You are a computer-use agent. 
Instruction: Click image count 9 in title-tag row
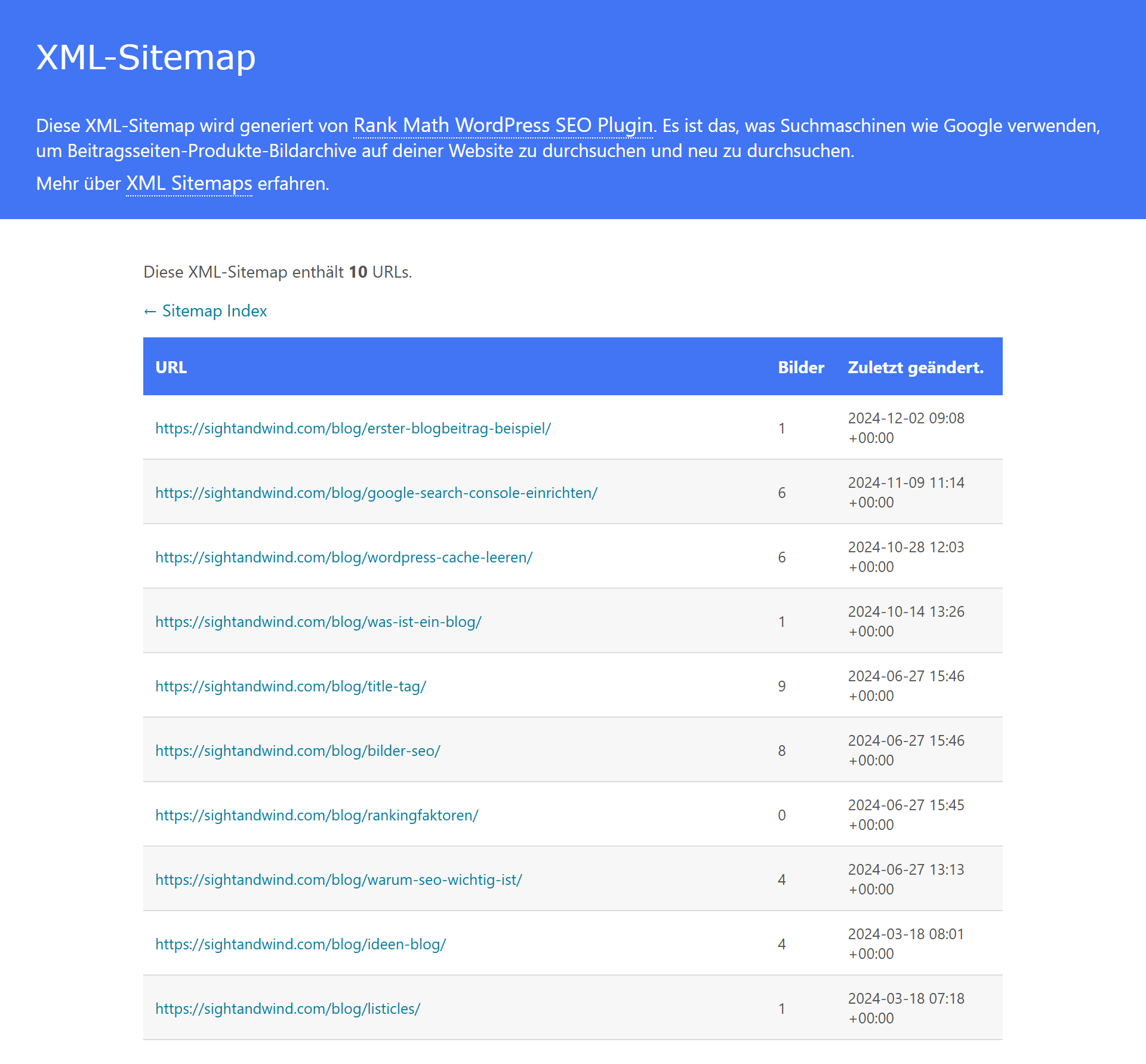pos(782,686)
